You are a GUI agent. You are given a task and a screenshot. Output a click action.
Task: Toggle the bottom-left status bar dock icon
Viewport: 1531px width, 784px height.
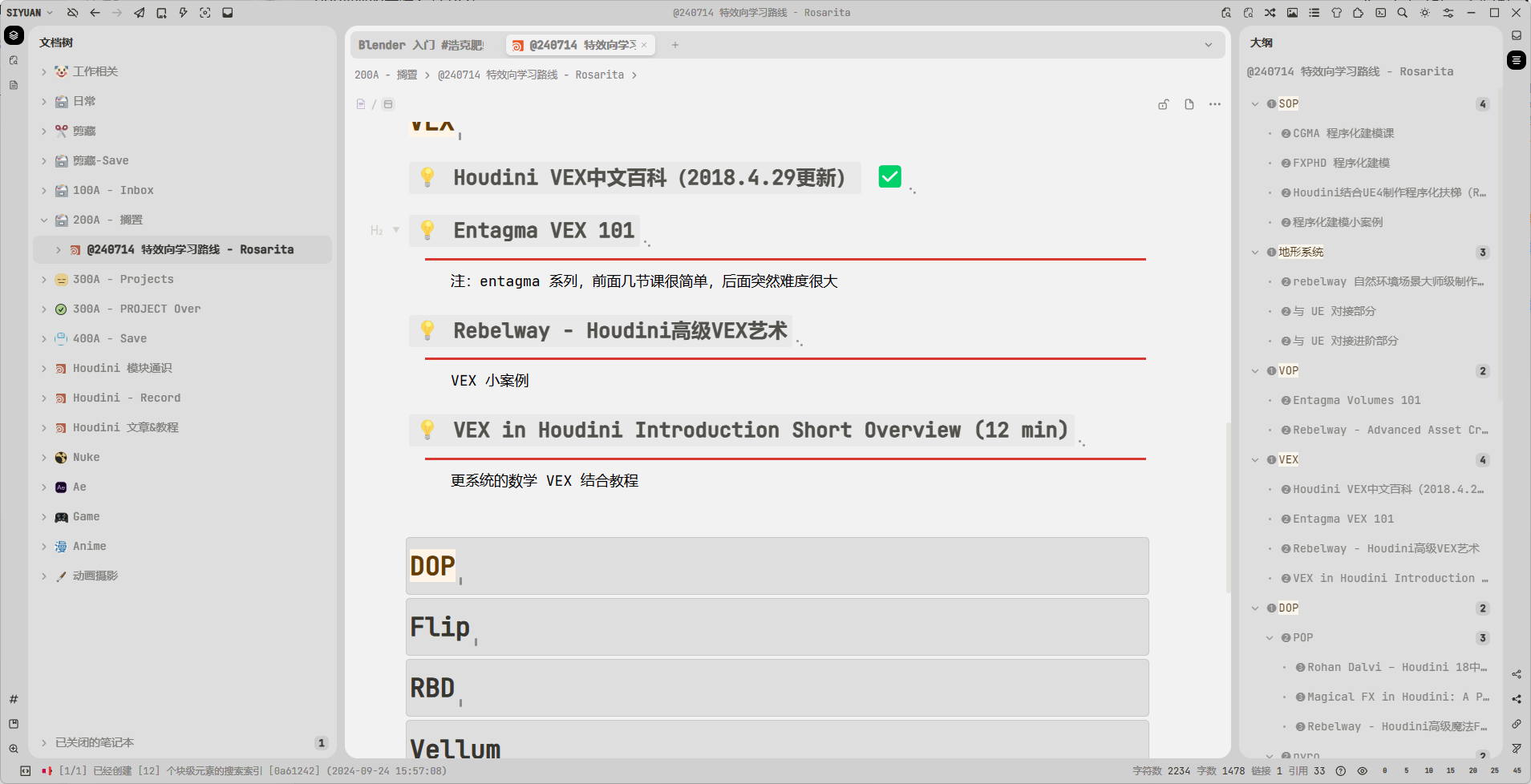coord(26,771)
